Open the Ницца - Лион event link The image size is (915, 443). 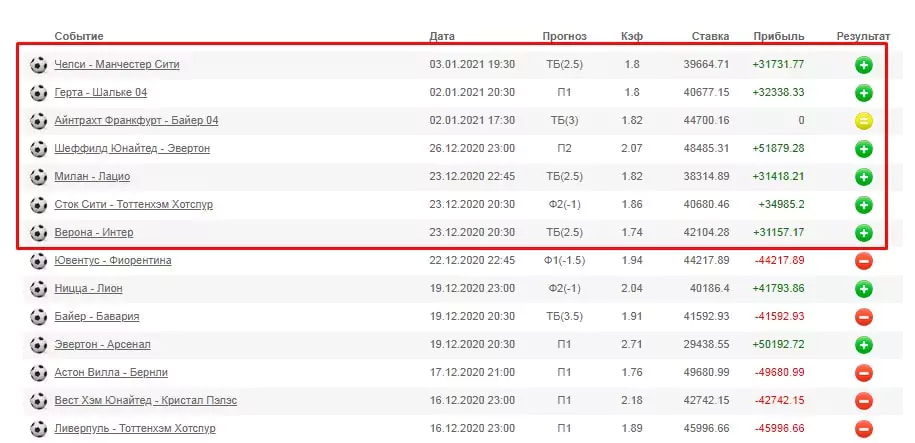(88, 288)
